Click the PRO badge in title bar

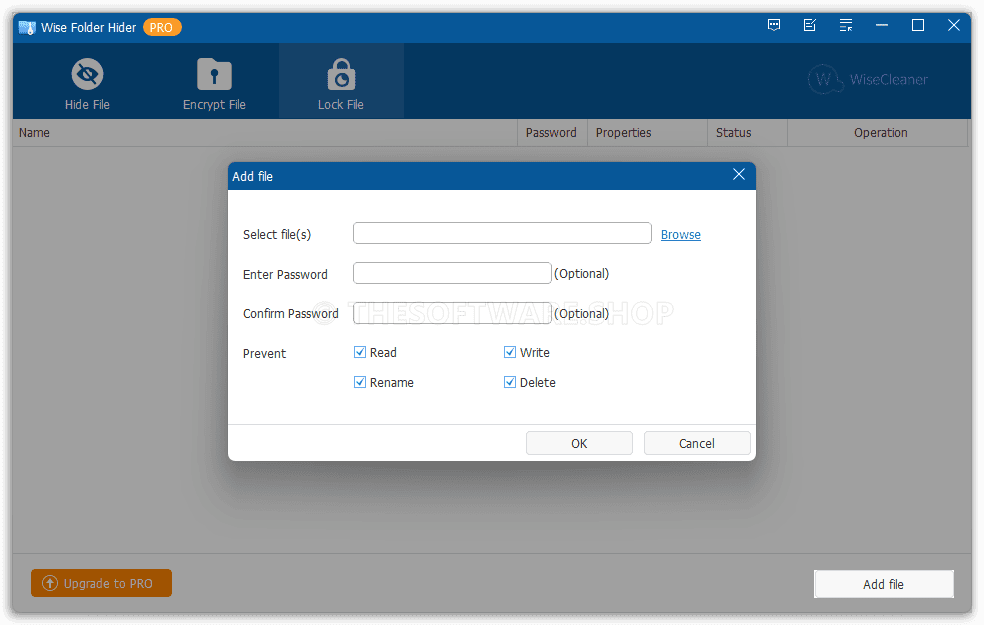162,28
